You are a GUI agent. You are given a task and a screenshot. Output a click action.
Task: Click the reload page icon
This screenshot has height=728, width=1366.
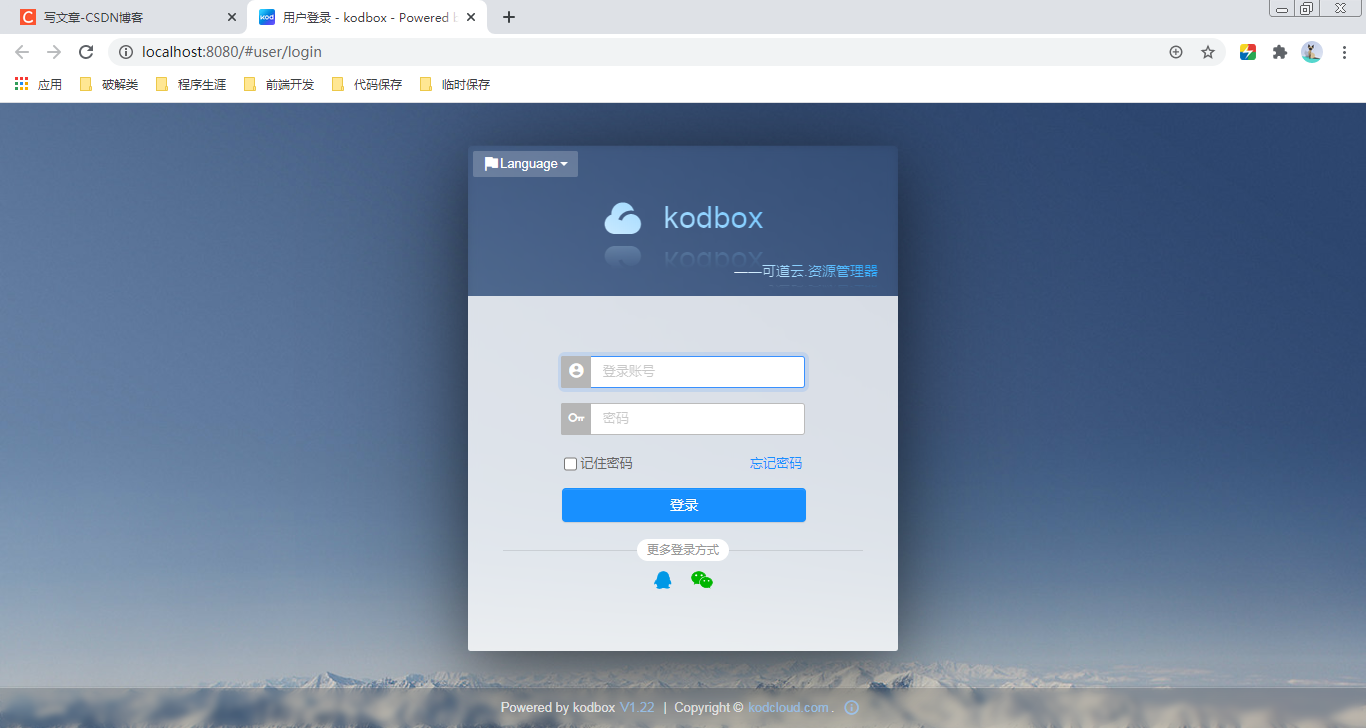click(x=86, y=52)
